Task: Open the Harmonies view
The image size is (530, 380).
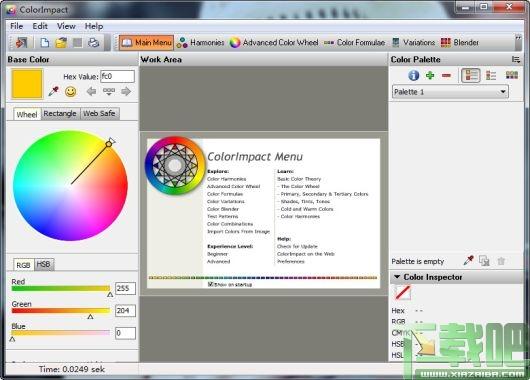Action: [200, 43]
